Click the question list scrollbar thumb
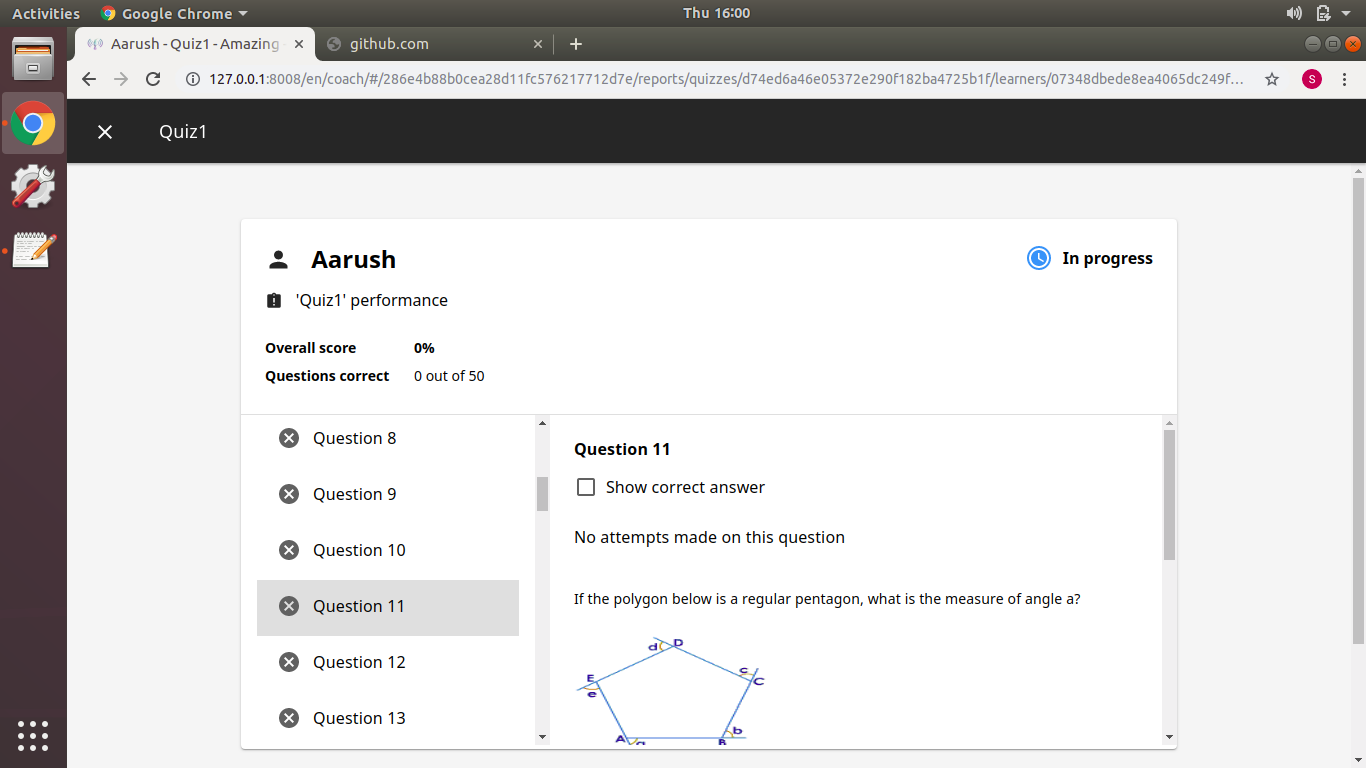This screenshot has height=768, width=1366. [543, 494]
